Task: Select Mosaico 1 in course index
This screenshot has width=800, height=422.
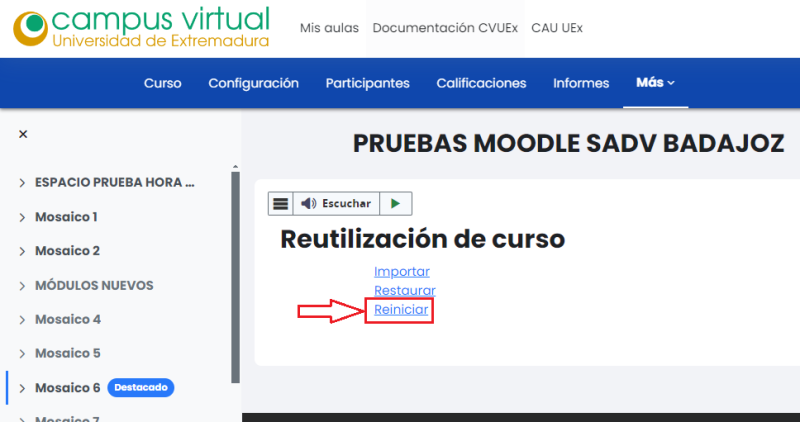Action: [x=66, y=217]
